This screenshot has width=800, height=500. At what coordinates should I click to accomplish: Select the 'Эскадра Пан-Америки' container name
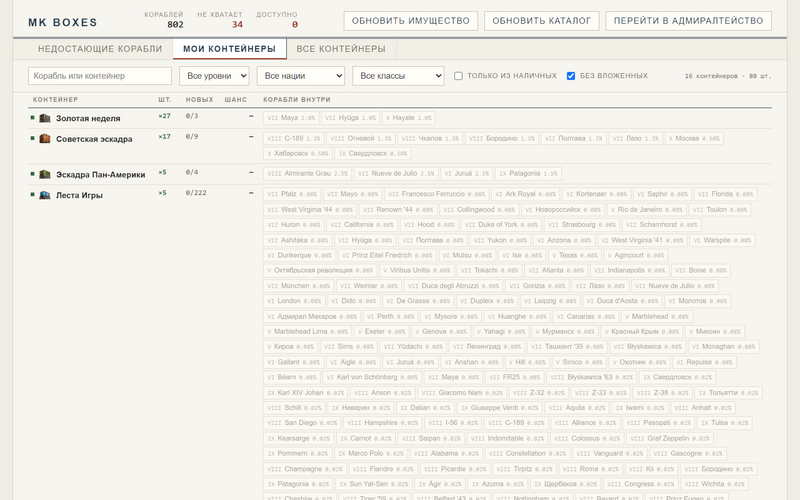coord(101,174)
